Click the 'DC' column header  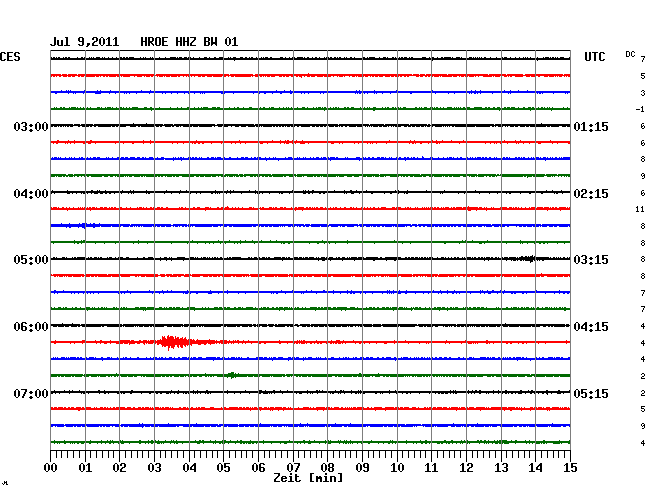point(630,54)
